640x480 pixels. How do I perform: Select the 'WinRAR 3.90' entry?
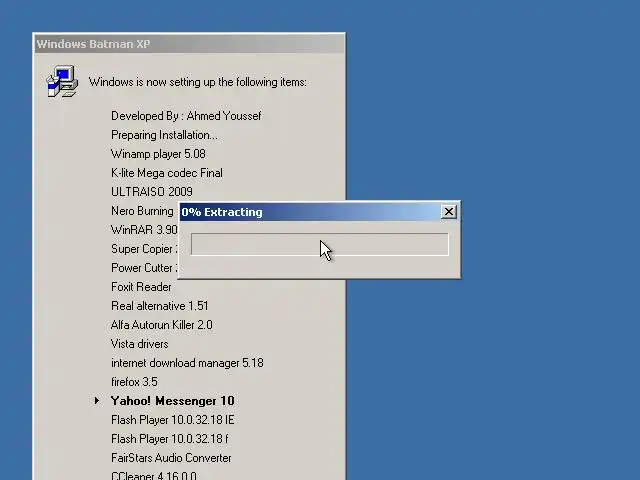[x=144, y=230]
